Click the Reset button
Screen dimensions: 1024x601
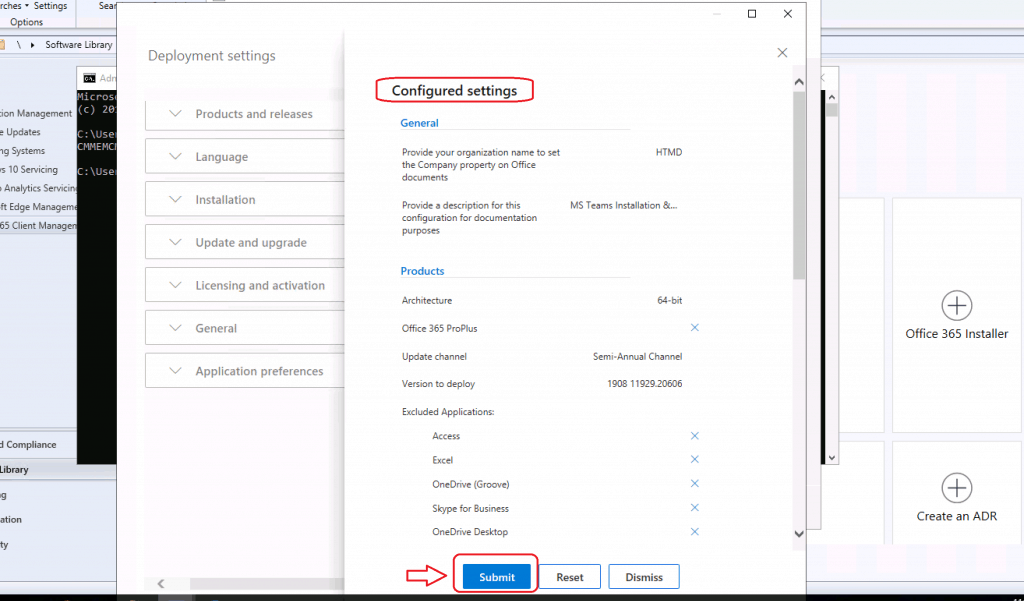click(x=569, y=577)
